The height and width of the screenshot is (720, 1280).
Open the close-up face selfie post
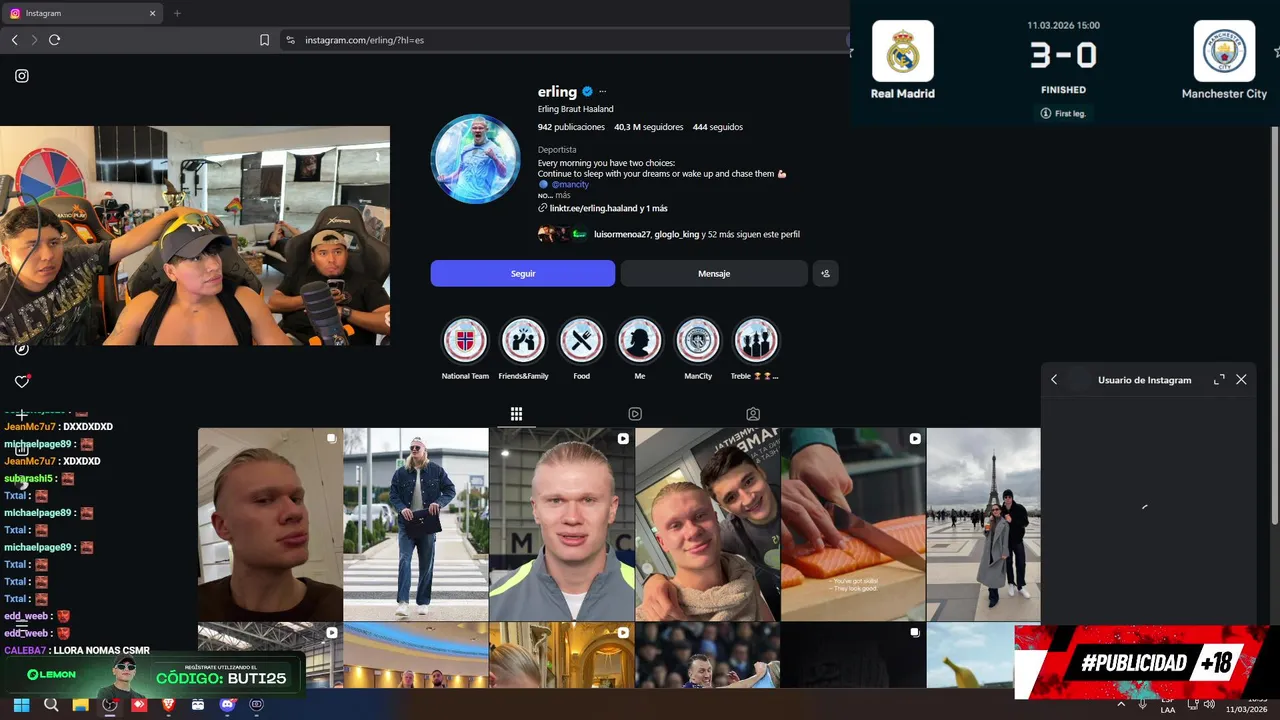pyautogui.click(x=270, y=524)
